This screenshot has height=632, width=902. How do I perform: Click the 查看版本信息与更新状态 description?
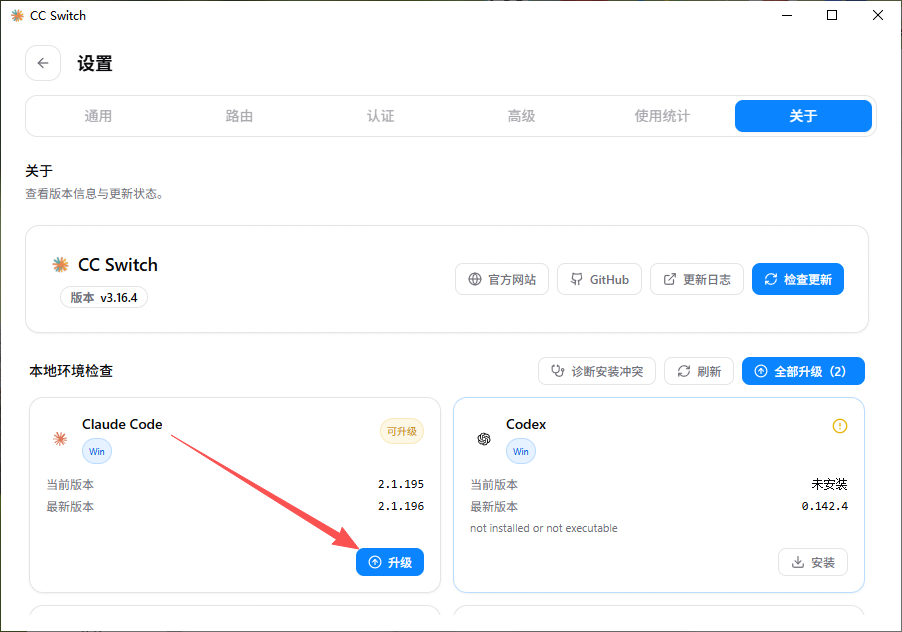pos(94,194)
